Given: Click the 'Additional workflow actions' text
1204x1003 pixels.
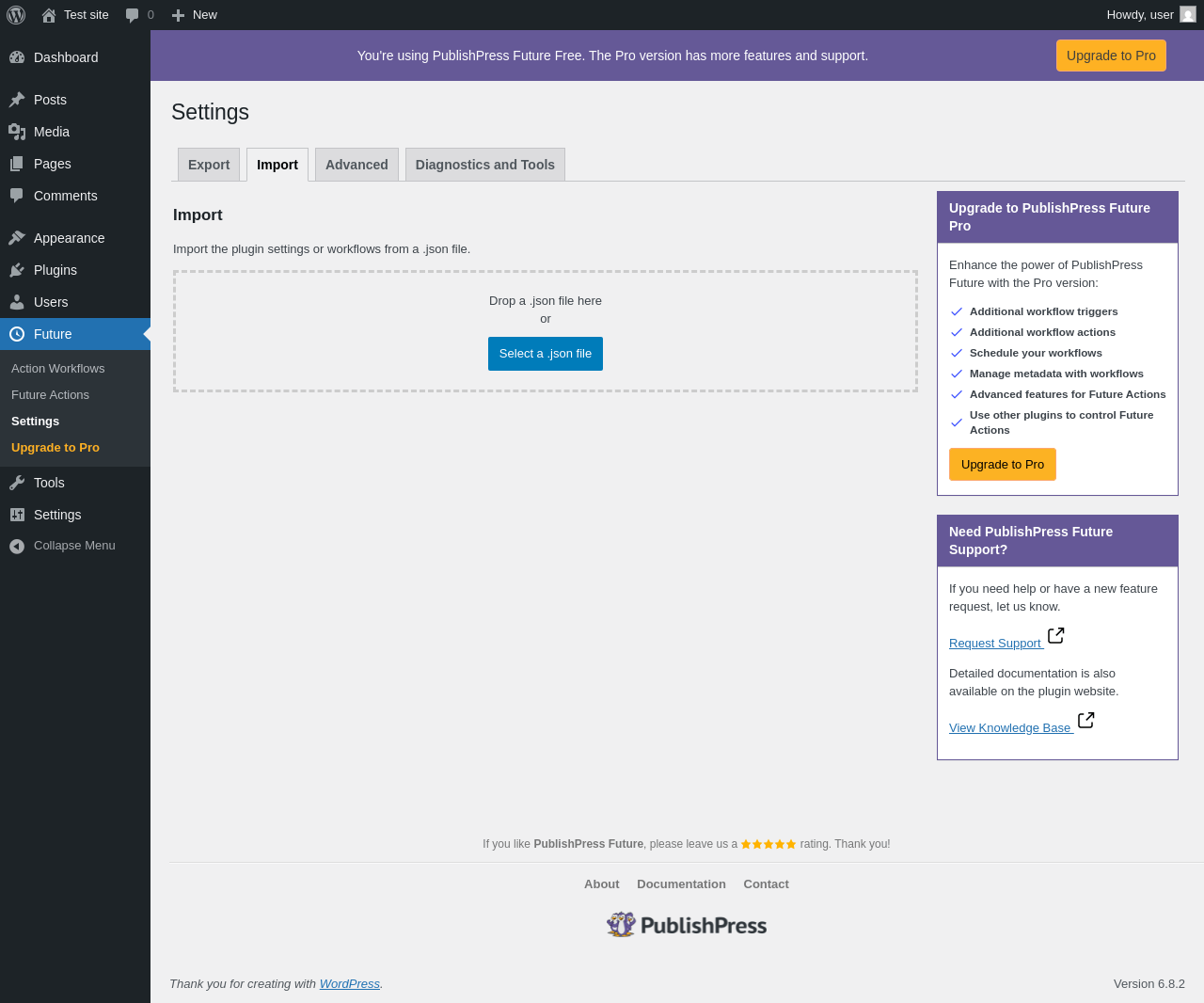Looking at the screenshot, I should click(1042, 332).
